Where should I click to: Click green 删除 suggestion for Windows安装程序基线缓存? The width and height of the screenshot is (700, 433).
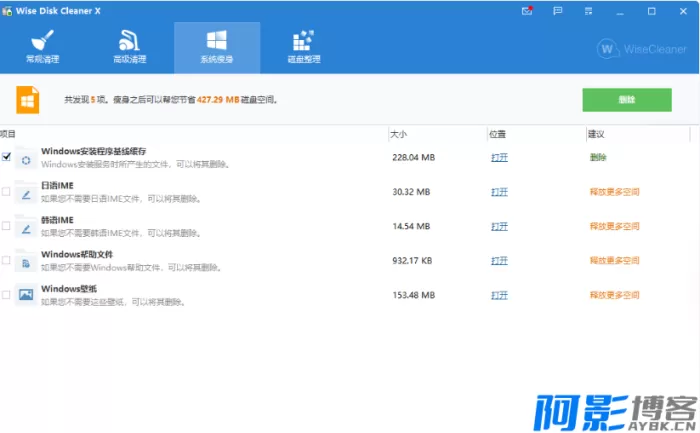598,158
